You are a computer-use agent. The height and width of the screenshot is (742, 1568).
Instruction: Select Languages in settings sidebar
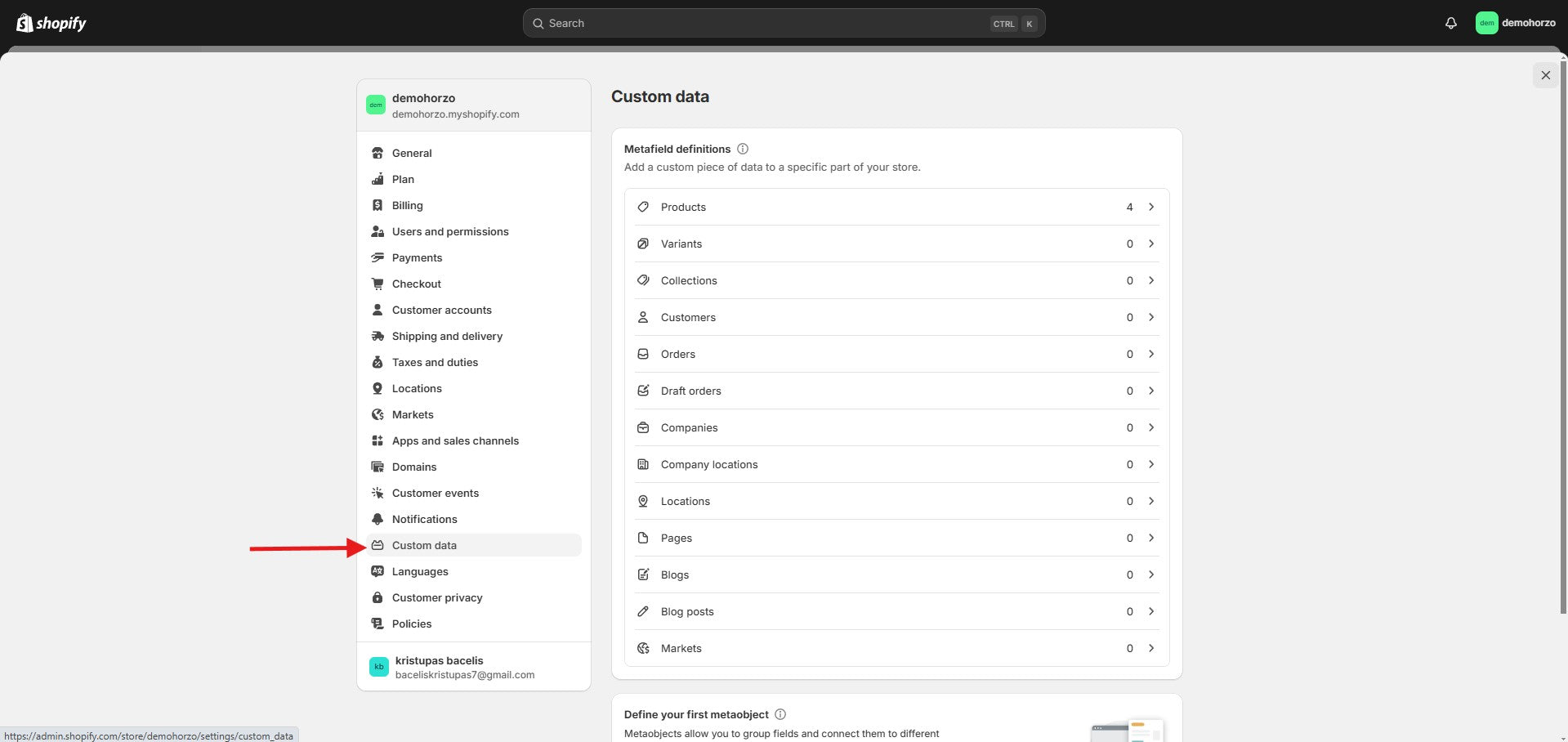click(420, 571)
